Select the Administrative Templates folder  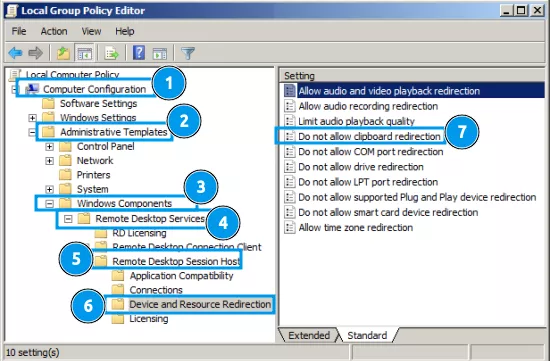(x=113, y=132)
